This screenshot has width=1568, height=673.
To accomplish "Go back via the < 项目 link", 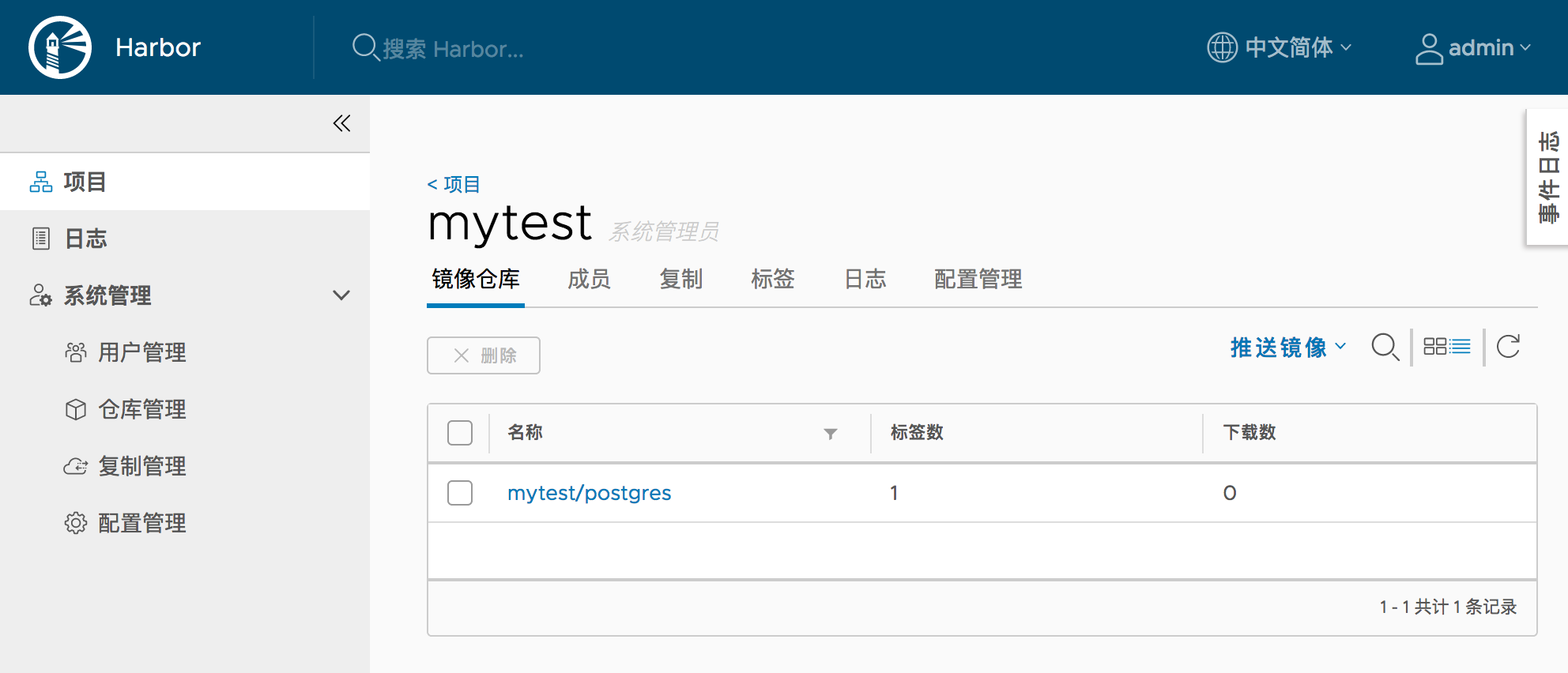I will pyautogui.click(x=454, y=185).
